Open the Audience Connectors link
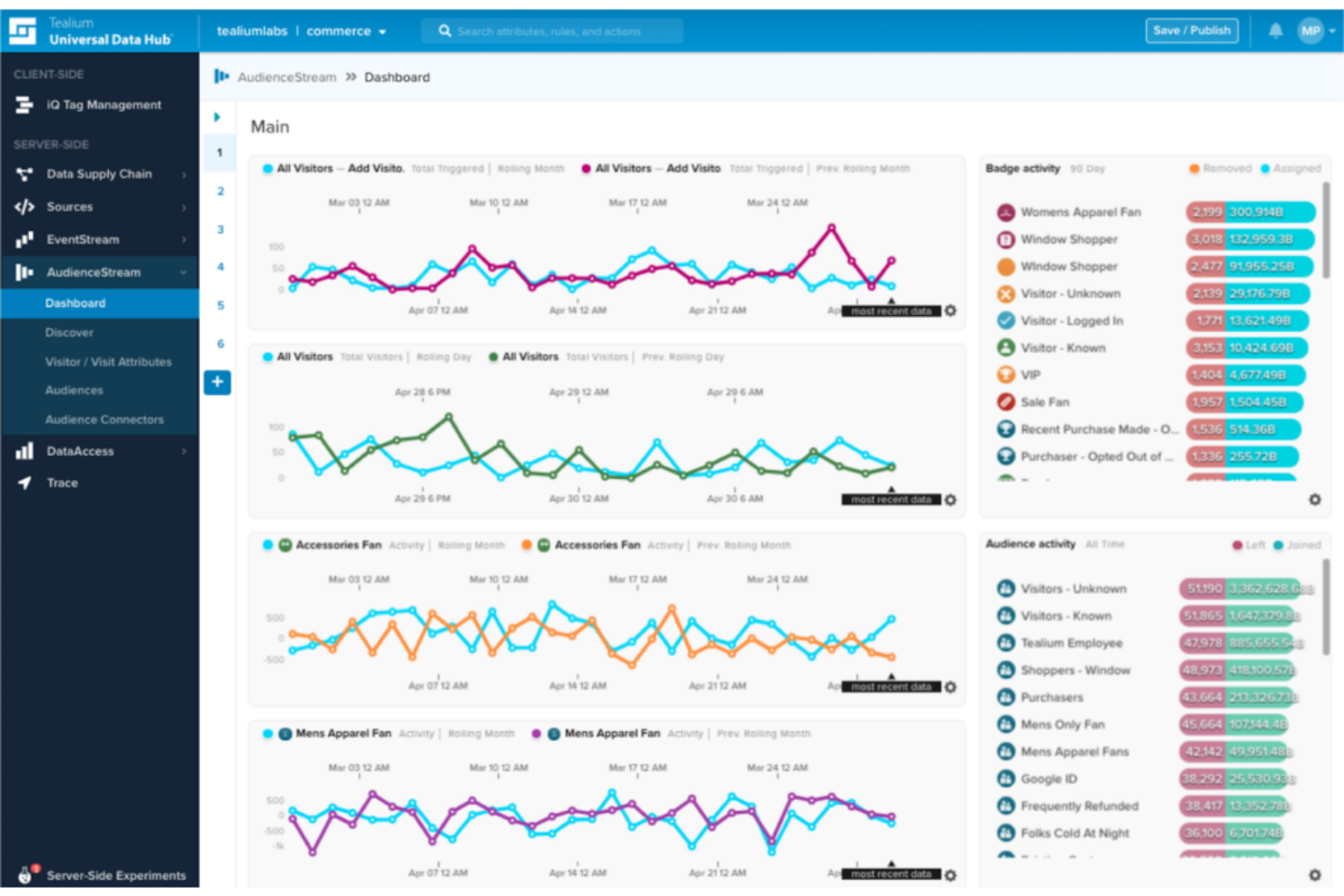This screenshot has height=896, width=1344. 103,418
